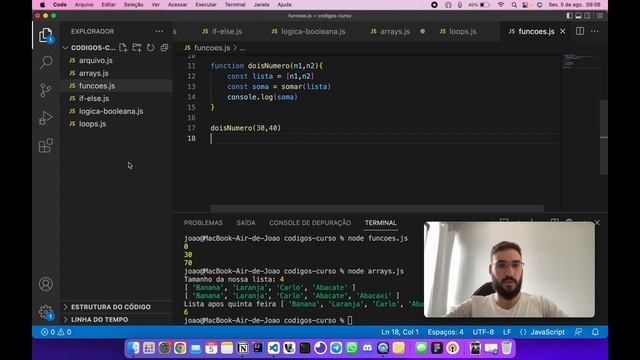Screen dimensions: 640x360
Task: Select the TERMINAL panel tab
Action: point(380,222)
